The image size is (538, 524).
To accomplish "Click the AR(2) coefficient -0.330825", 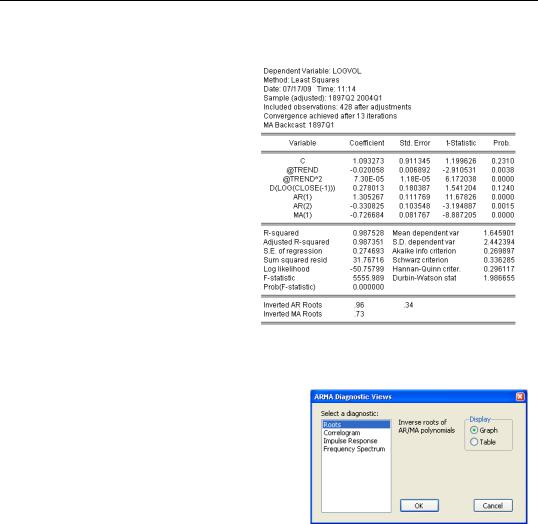I will click(x=367, y=206).
